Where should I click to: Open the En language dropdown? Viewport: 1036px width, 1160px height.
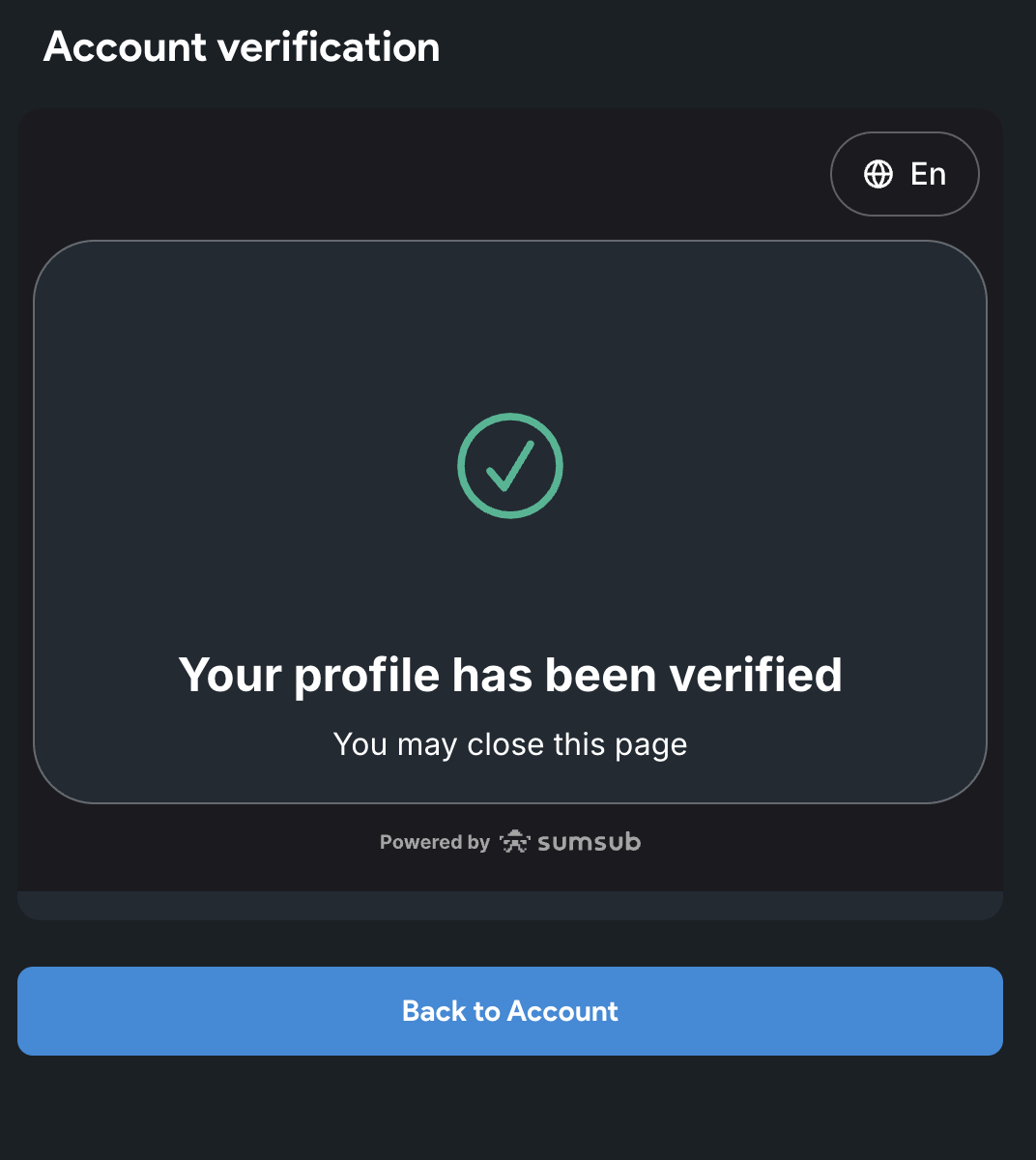[x=905, y=174]
